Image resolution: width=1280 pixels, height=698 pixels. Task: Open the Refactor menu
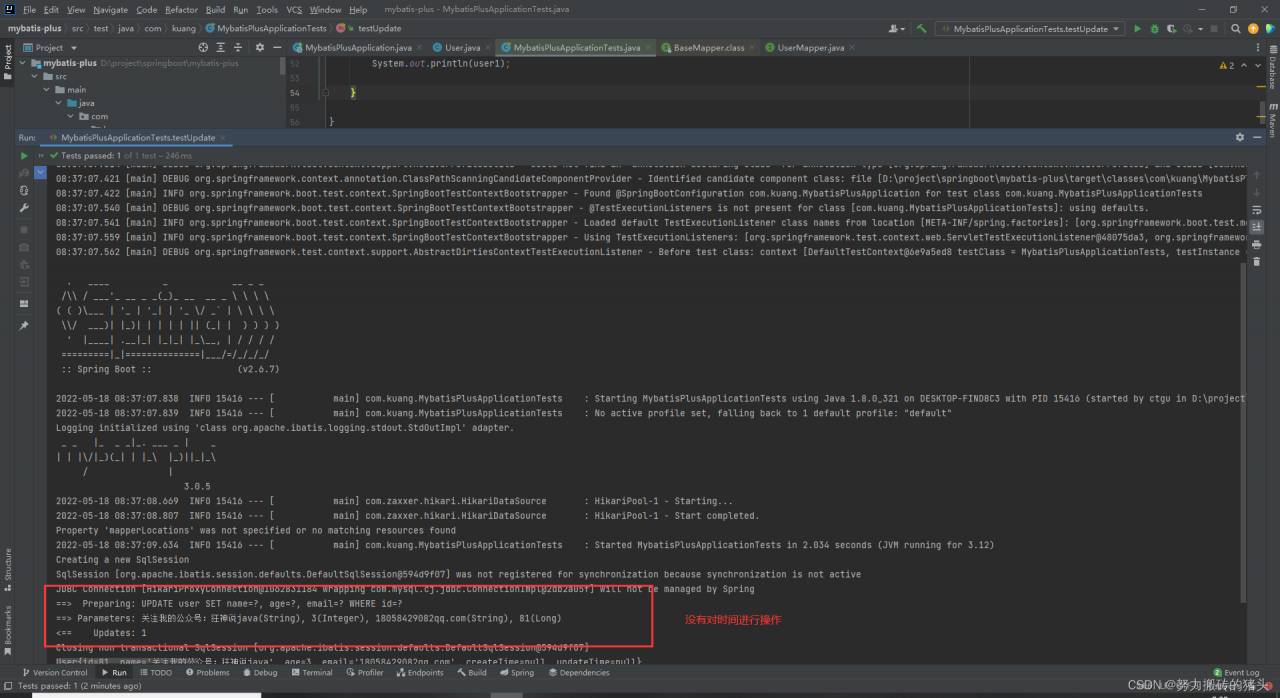(181, 9)
